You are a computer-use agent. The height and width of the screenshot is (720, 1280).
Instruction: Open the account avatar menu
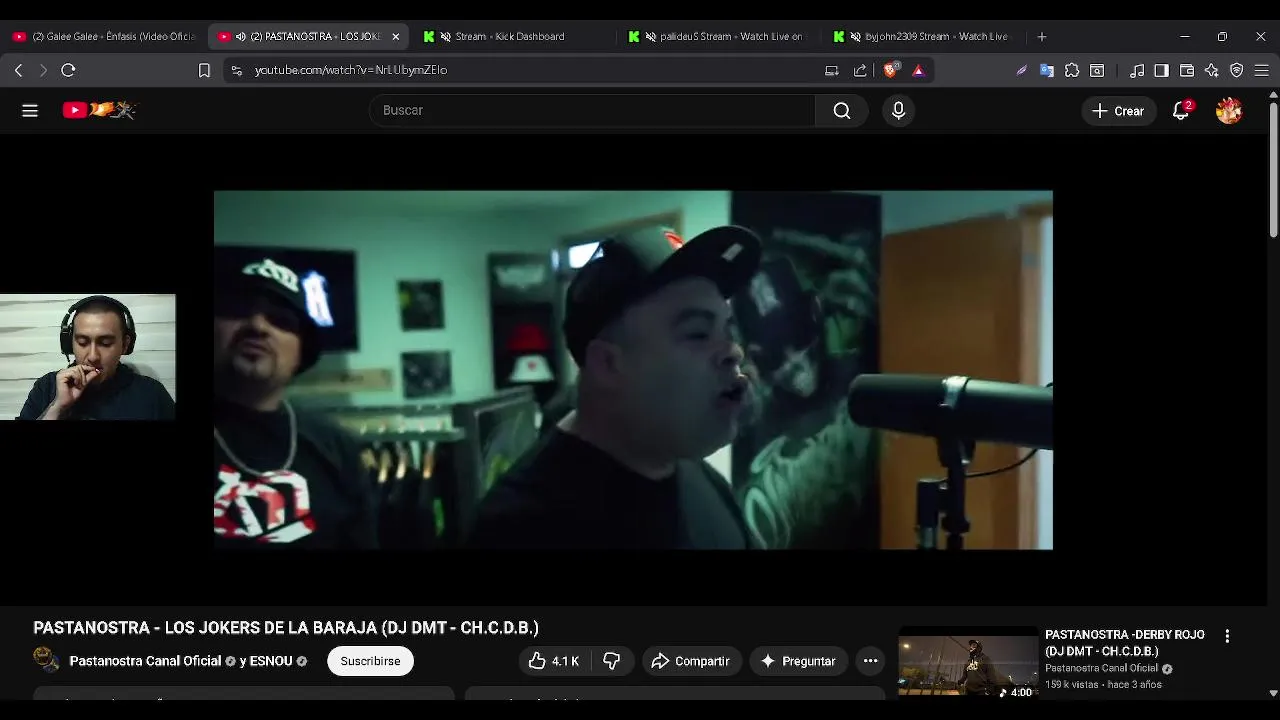tap(1229, 111)
